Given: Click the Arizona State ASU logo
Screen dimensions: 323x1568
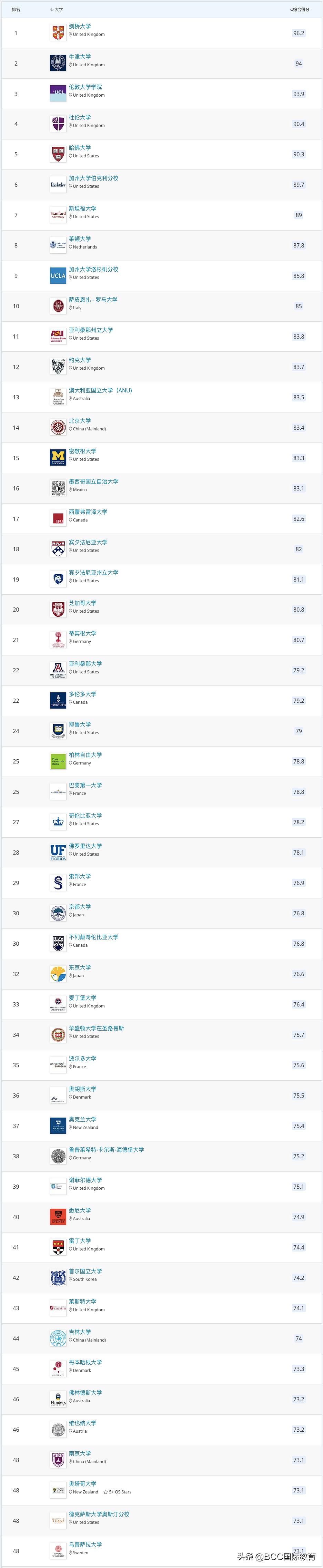Looking at the screenshot, I should point(58,336).
